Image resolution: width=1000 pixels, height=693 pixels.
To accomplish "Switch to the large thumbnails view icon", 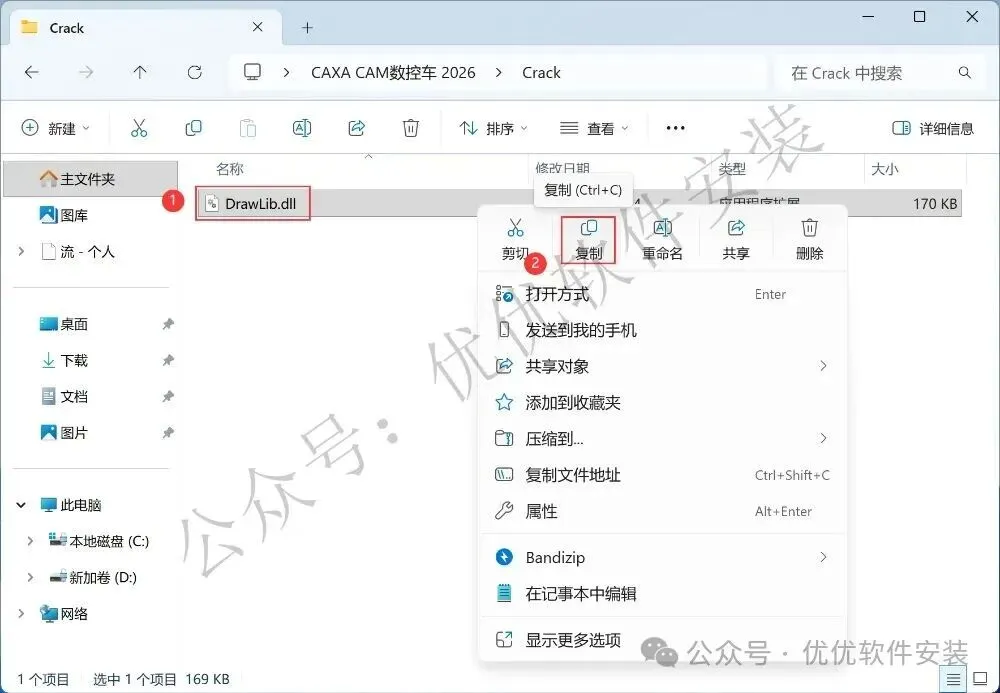I will [980, 679].
